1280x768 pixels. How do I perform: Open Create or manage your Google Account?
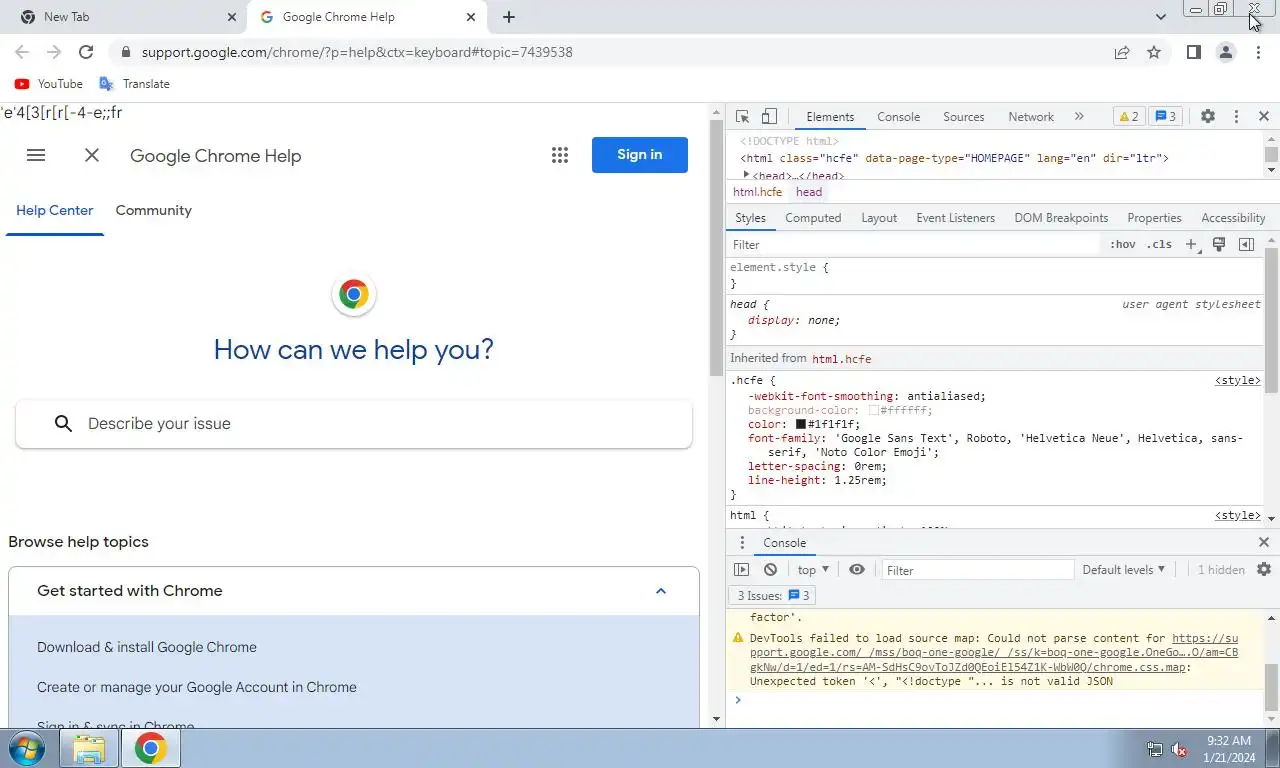(x=197, y=687)
